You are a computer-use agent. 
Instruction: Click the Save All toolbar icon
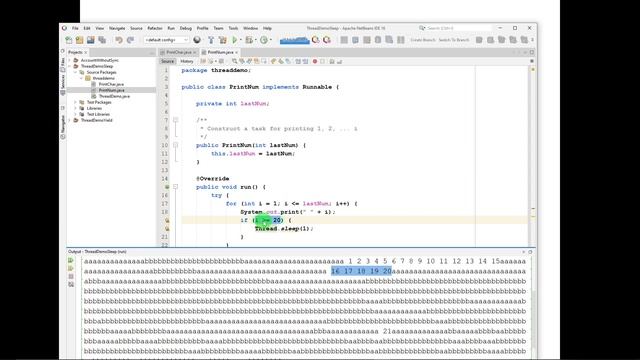pos(102,40)
